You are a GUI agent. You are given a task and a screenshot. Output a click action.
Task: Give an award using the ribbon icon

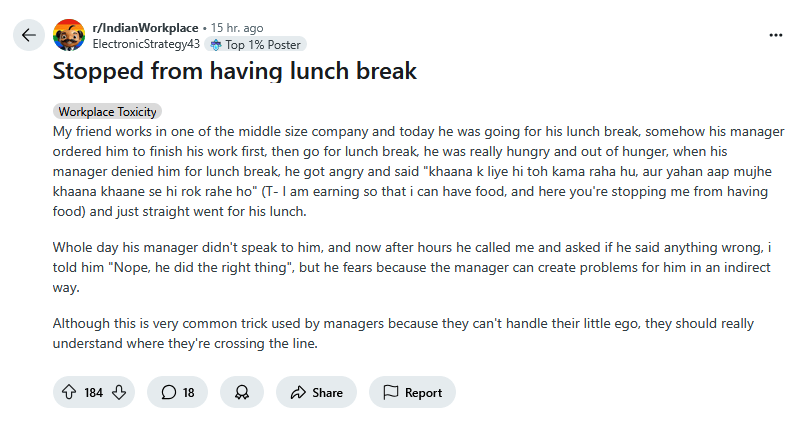[x=242, y=392]
